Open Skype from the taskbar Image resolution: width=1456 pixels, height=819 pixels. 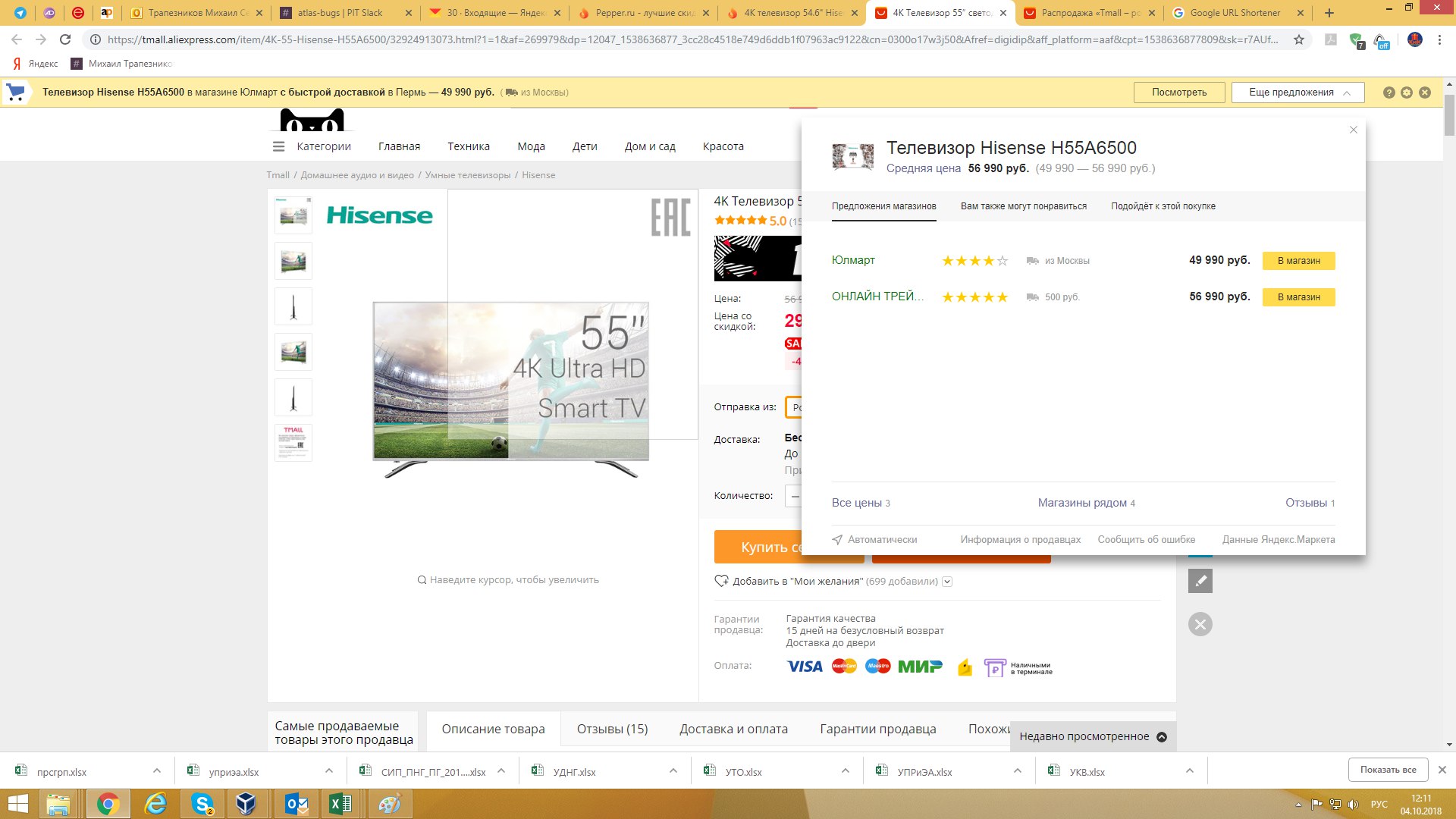click(x=202, y=804)
